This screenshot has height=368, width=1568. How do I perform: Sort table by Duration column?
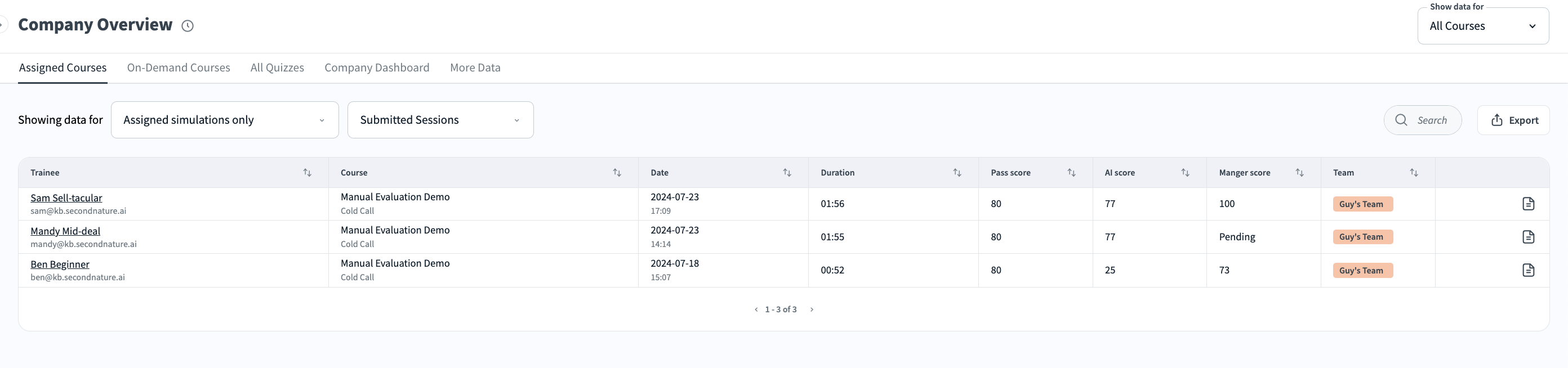click(x=957, y=173)
